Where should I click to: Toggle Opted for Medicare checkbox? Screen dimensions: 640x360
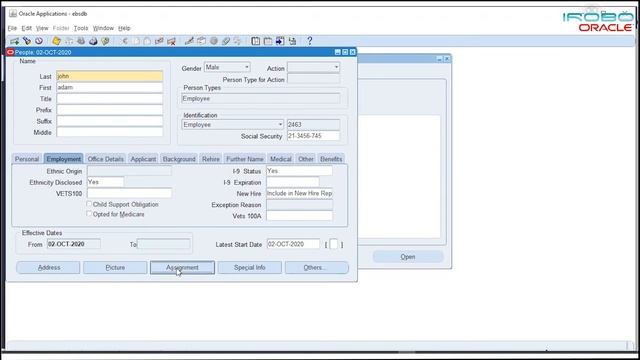coord(89,213)
